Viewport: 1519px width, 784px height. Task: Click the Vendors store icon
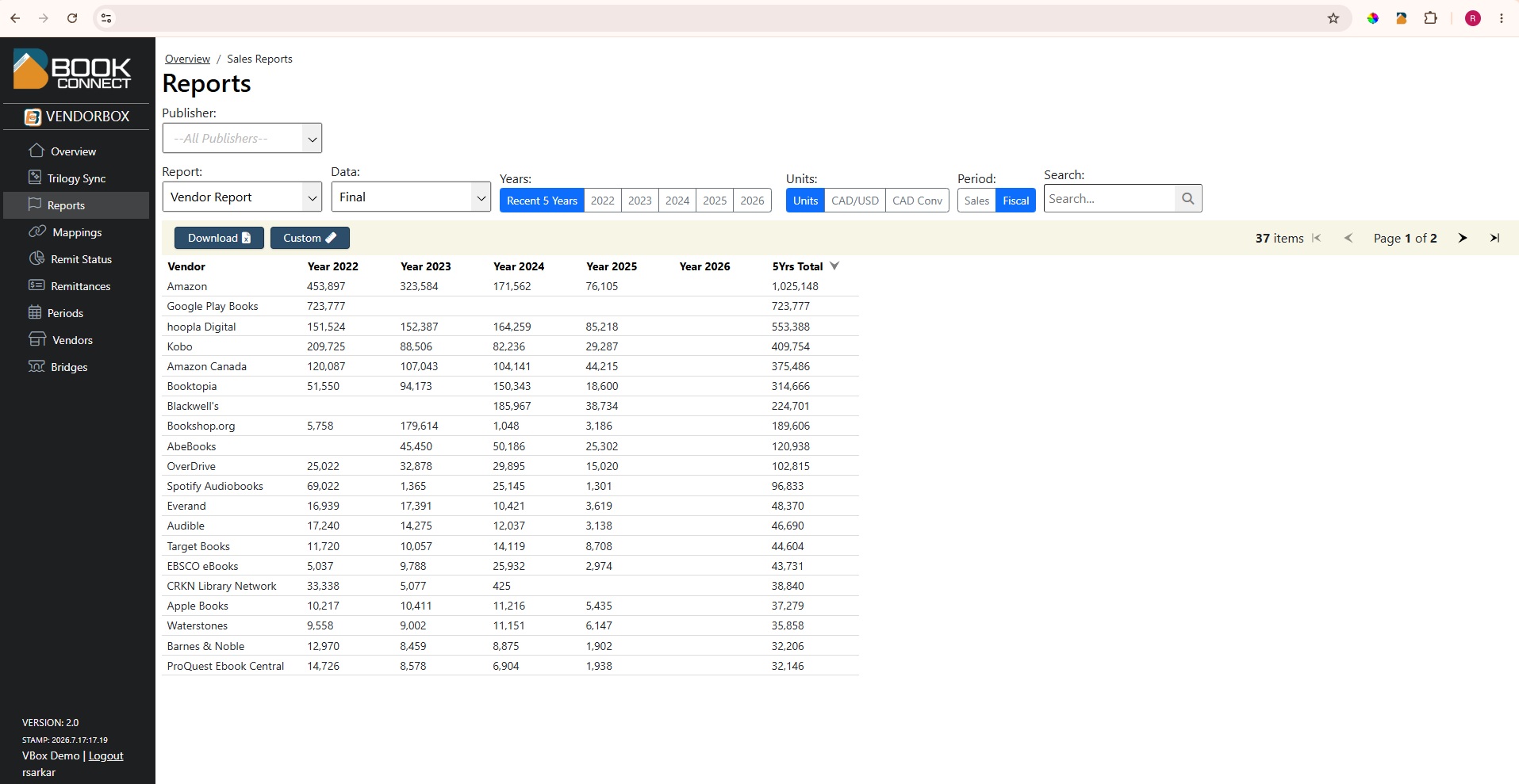click(37, 339)
